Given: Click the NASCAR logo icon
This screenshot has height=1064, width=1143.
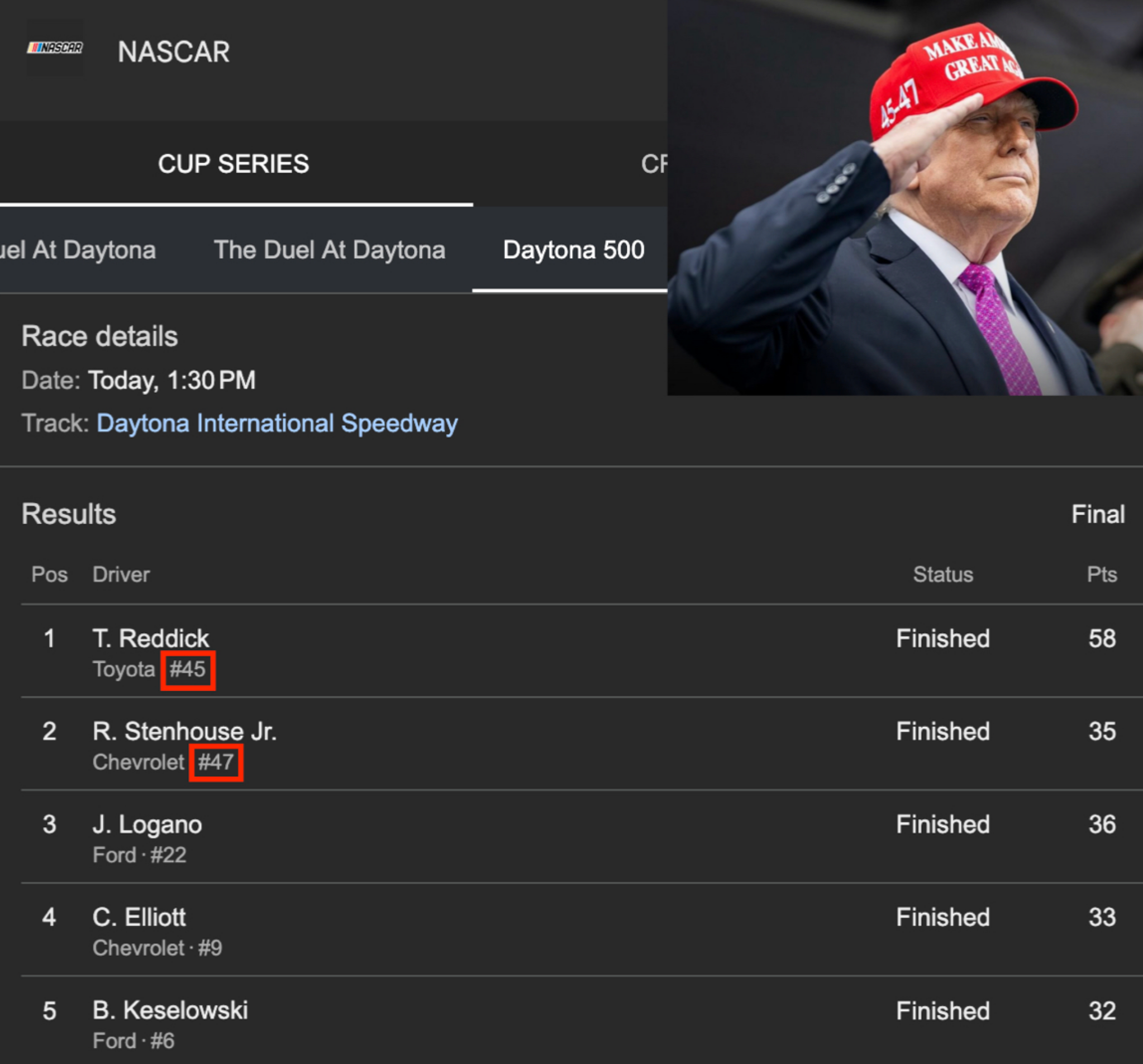Looking at the screenshot, I should pyautogui.click(x=55, y=48).
